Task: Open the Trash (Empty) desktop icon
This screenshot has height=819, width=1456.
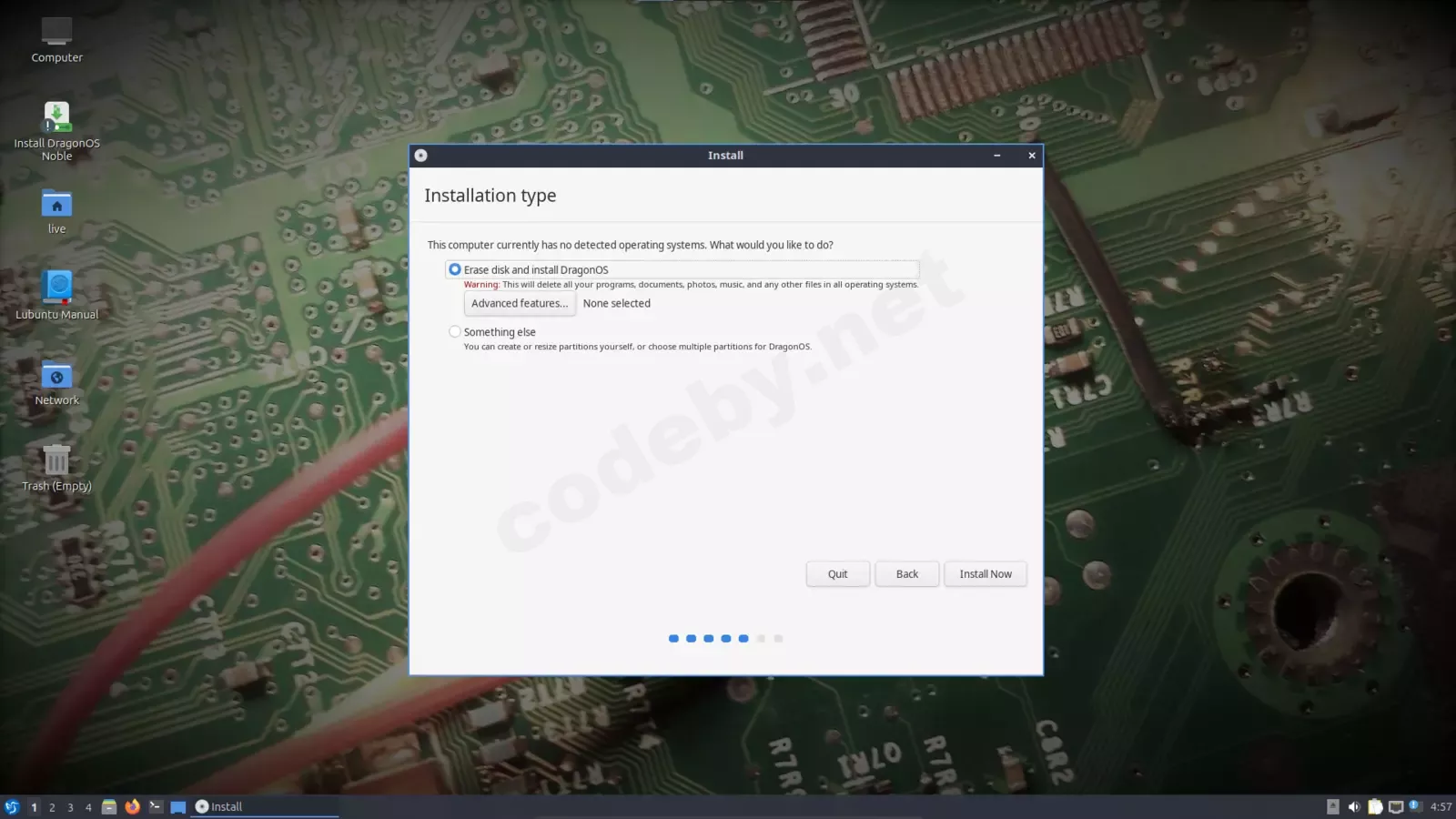Action: [x=56, y=469]
